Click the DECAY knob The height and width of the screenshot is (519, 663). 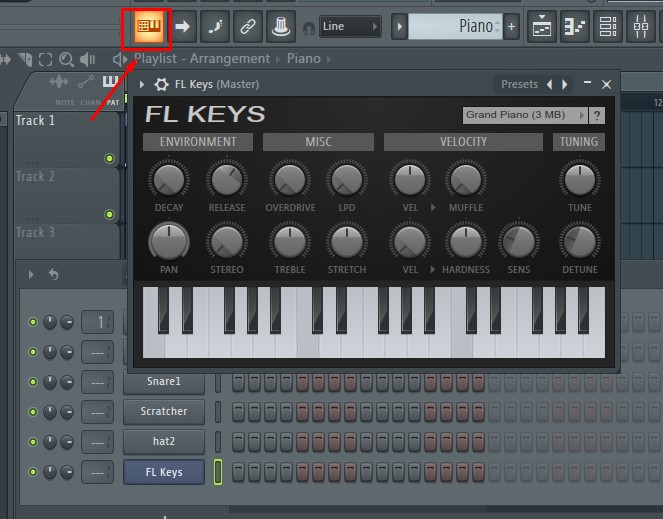[x=169, y=179]
